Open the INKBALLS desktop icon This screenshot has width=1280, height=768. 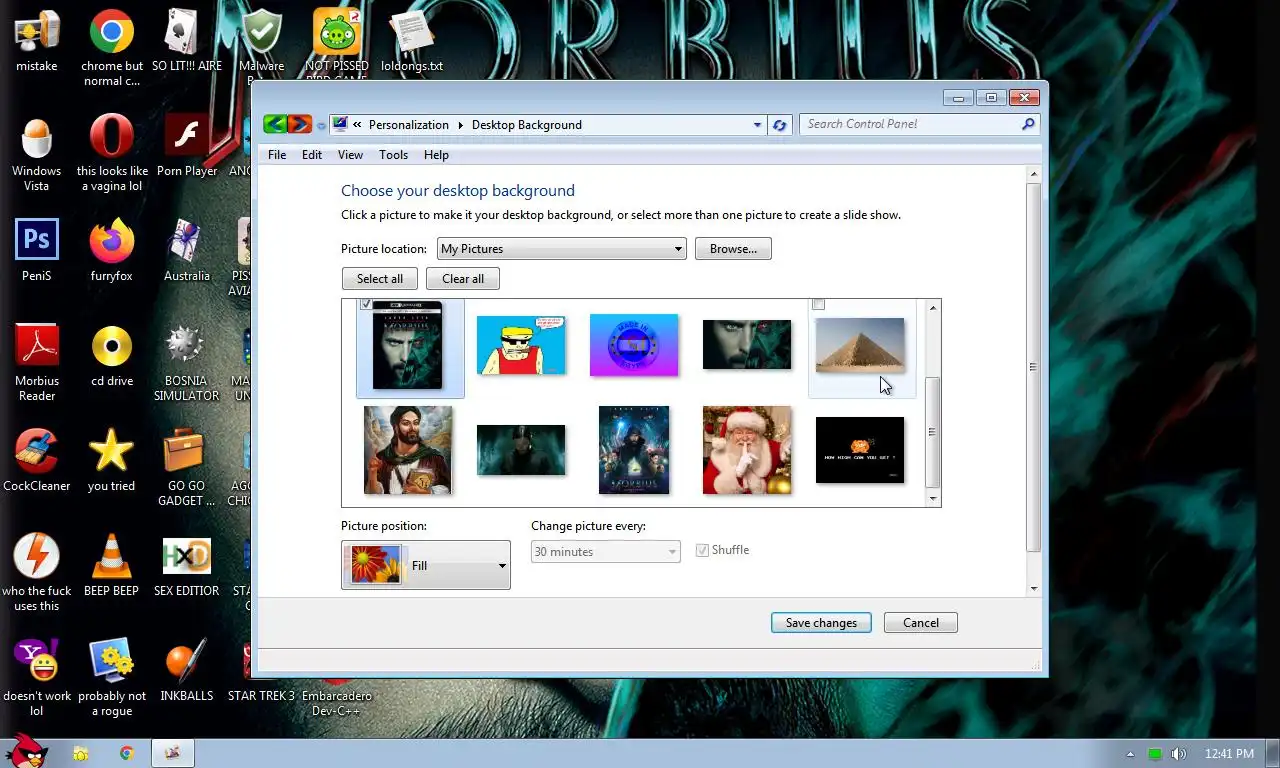click(186, 661)
